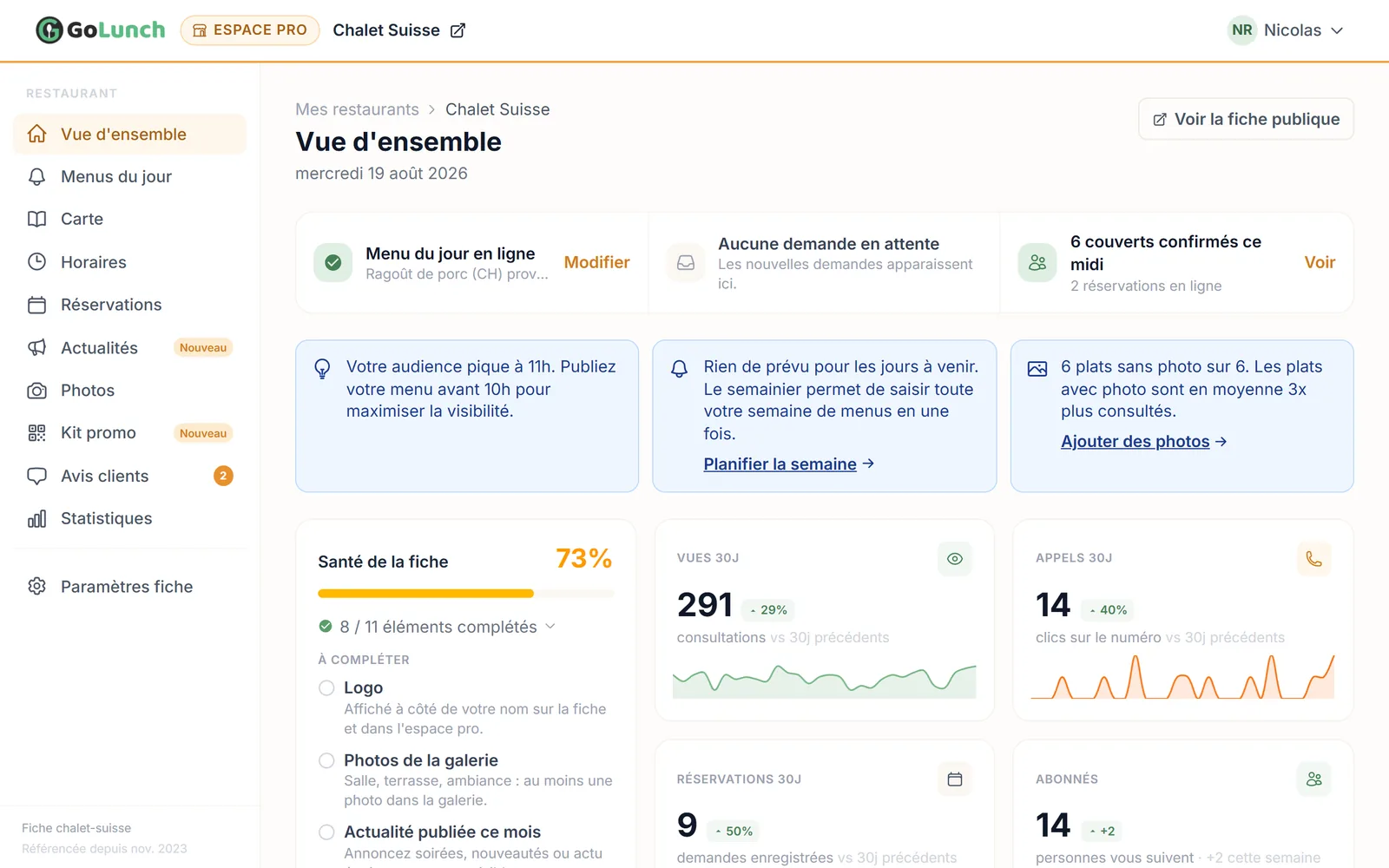Click the phone icon on Appels 30J card

1314,559
